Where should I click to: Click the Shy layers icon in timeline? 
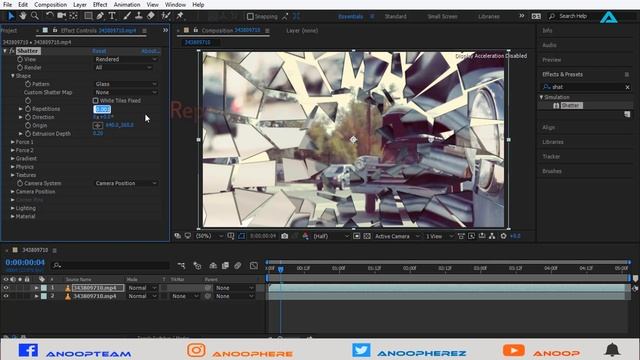click(x=213, y=266)
